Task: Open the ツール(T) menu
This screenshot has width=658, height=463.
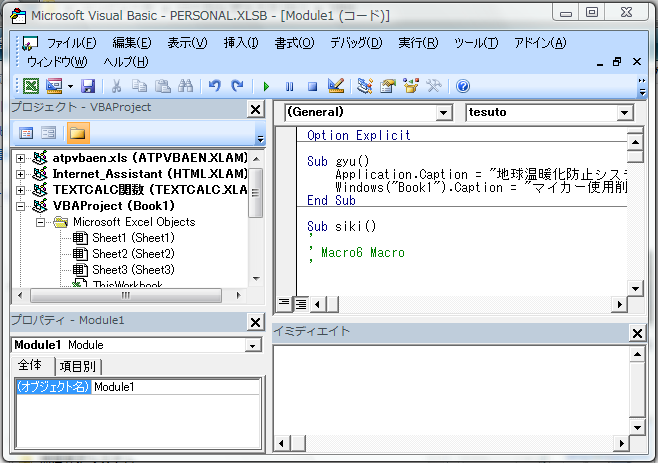Action: coord(476,43)
